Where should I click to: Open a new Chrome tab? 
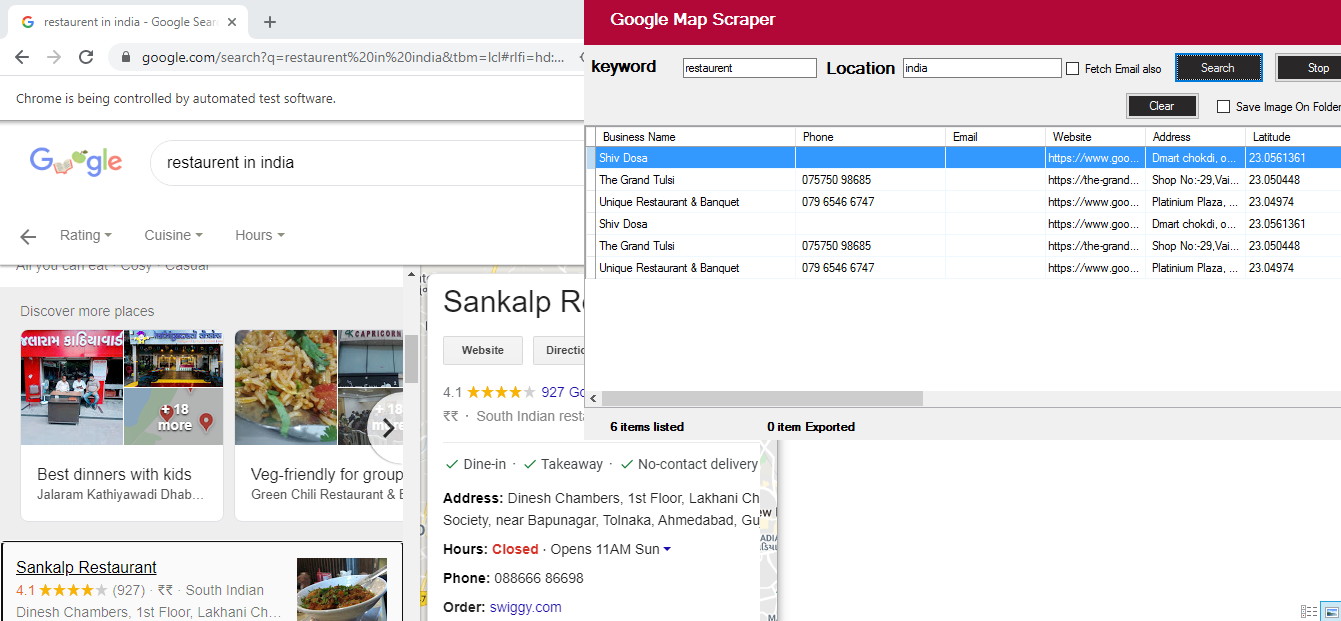(269, 22)
